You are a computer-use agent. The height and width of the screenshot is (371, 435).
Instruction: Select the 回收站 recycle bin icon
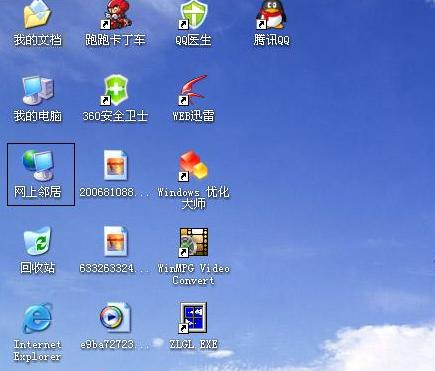coord(37,242)
